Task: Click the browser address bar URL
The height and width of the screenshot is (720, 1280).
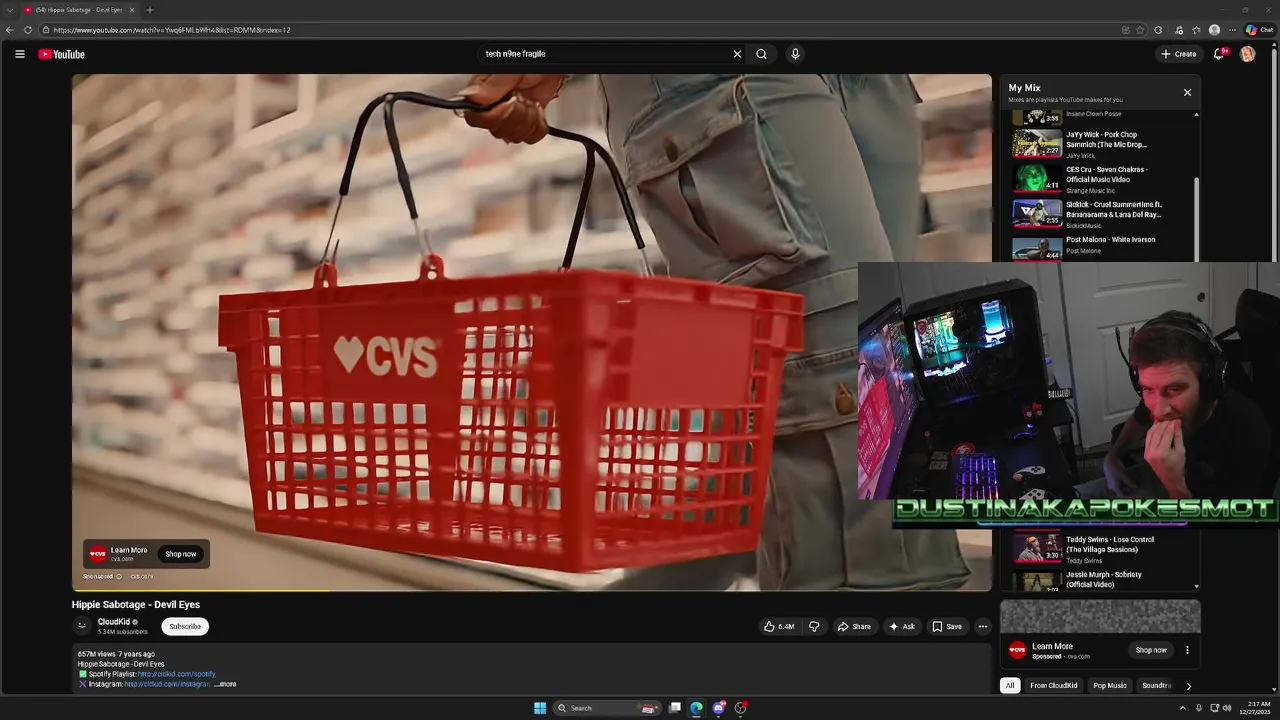Action: click(x=172, y=30)
